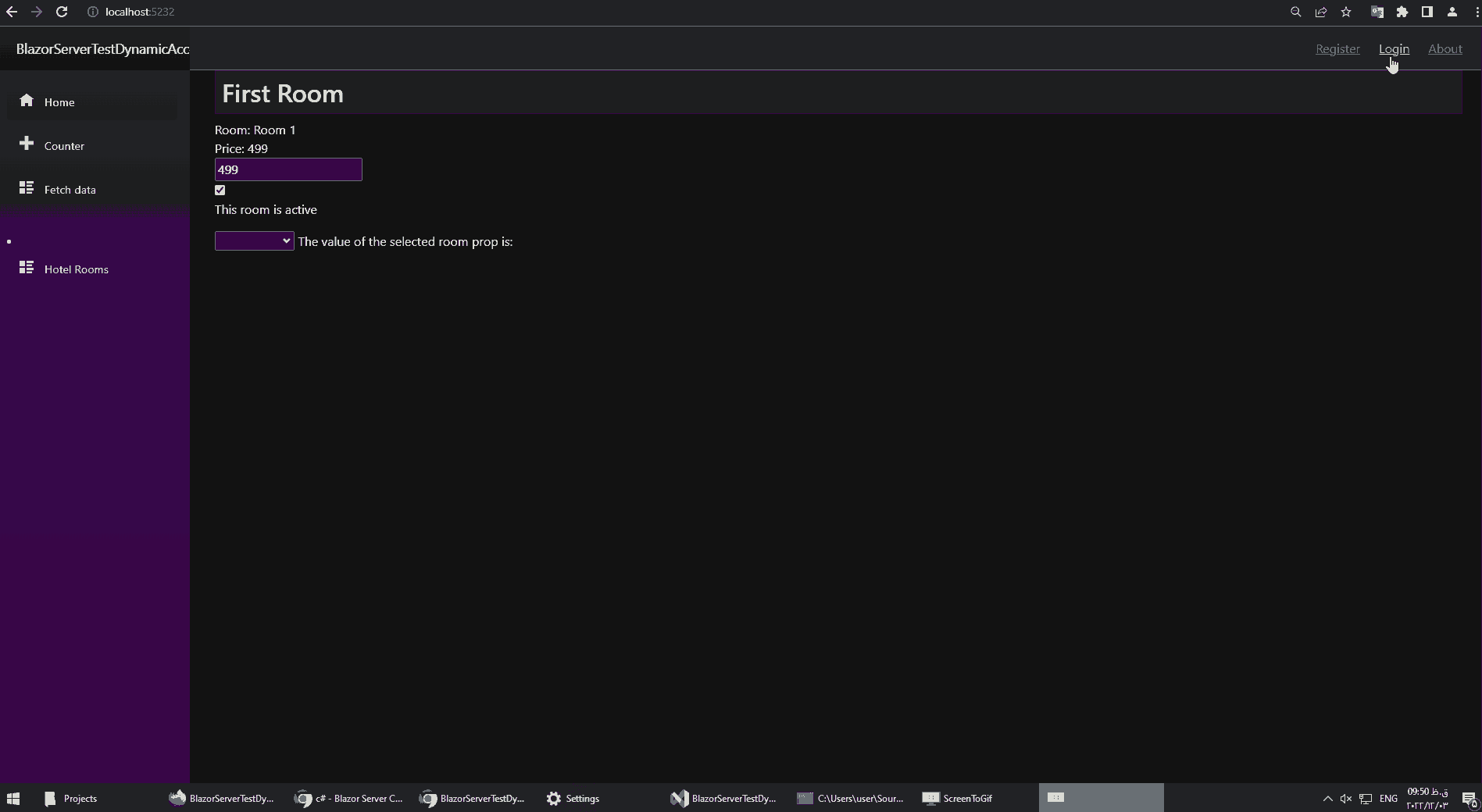Open Fetch data via its list icon

click(27, 188)
